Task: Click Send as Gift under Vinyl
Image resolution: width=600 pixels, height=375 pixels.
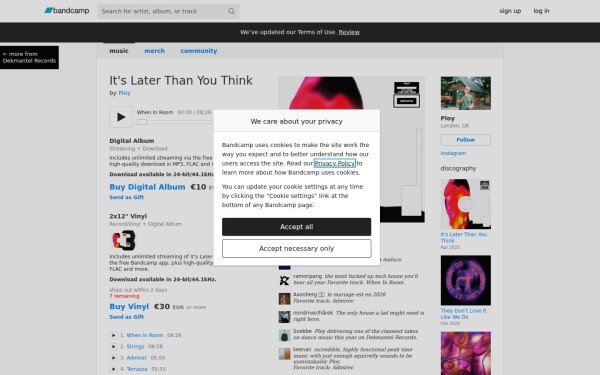Action: pos(126,317)
